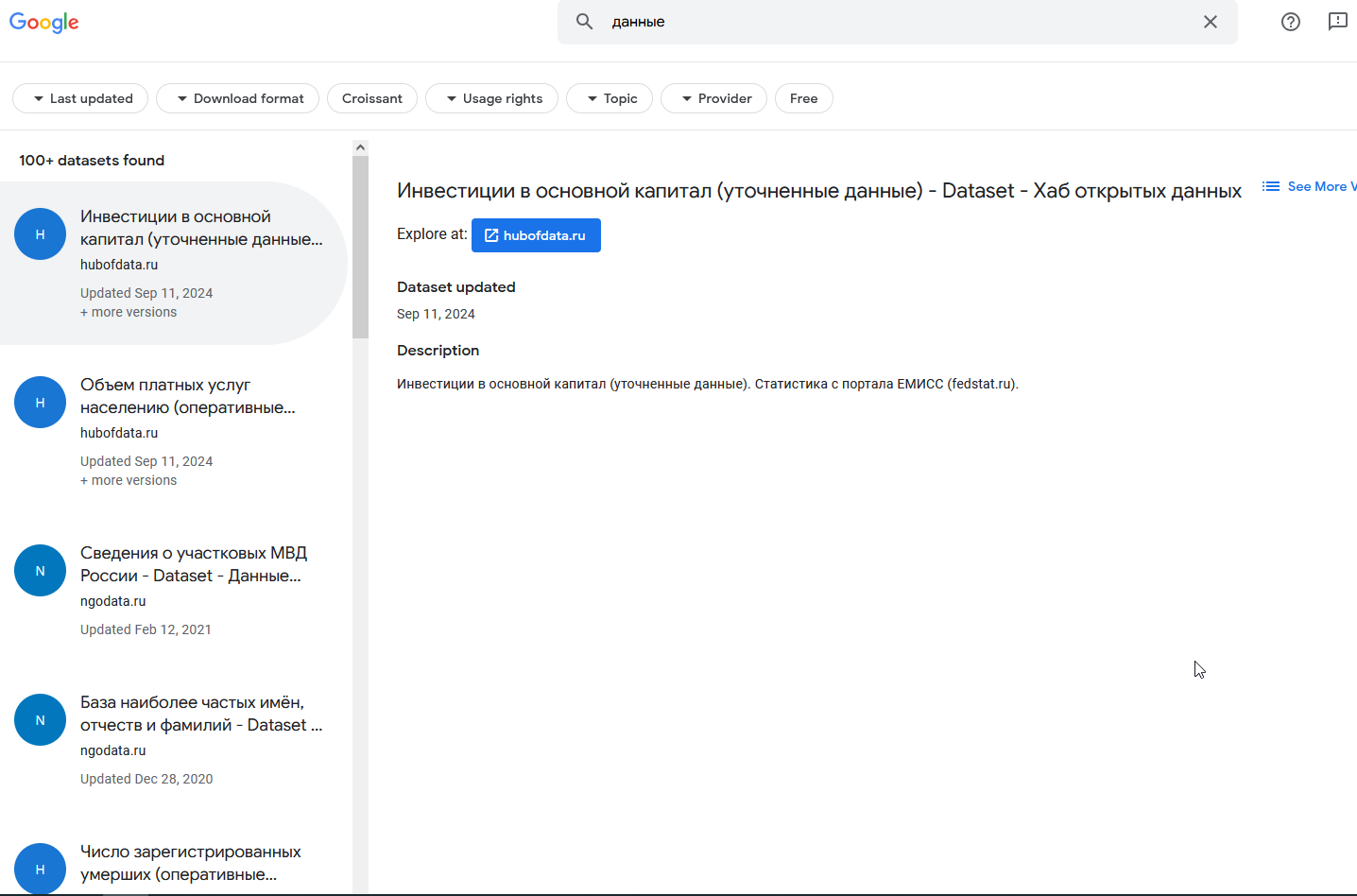Select База наиболее частых имён result
1357x896 pixels.
tap(174, 739)
